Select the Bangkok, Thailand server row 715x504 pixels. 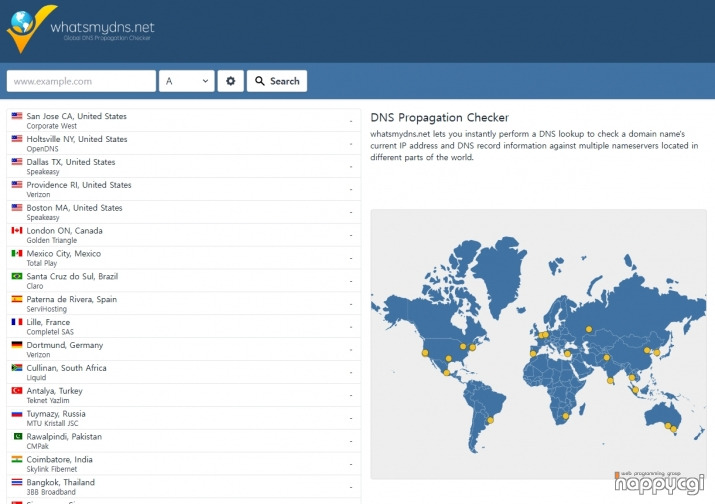click(184, 487)
